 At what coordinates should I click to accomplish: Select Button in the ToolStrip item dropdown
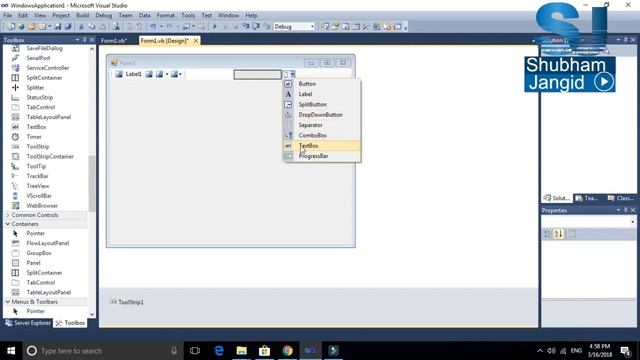click(321, 84)
